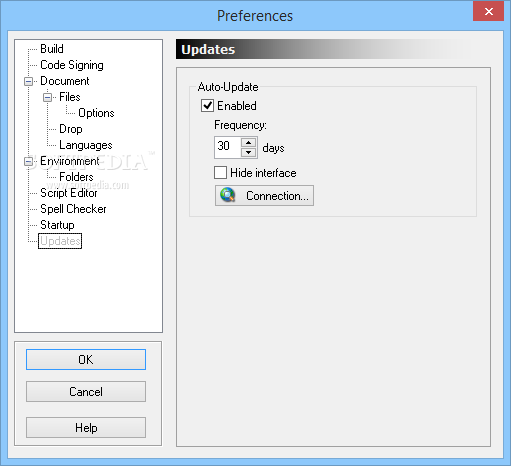Confirm preferences with OK button
511x466 pixels.
point(86,359)
